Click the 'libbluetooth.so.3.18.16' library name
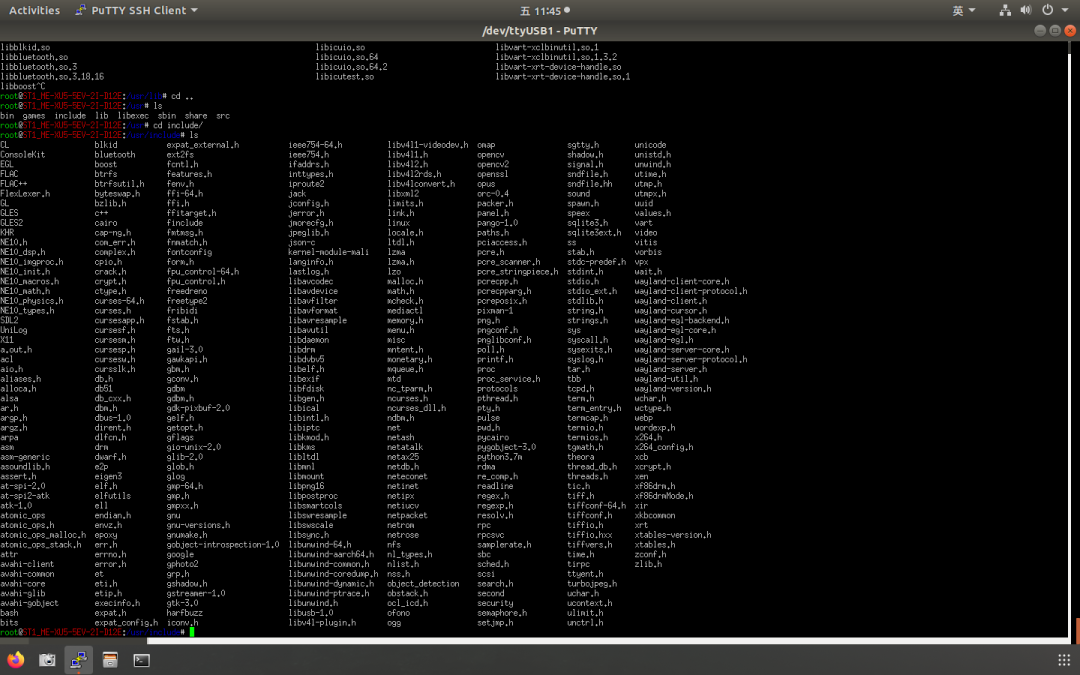1080x675 pixels. pos(52,76)
